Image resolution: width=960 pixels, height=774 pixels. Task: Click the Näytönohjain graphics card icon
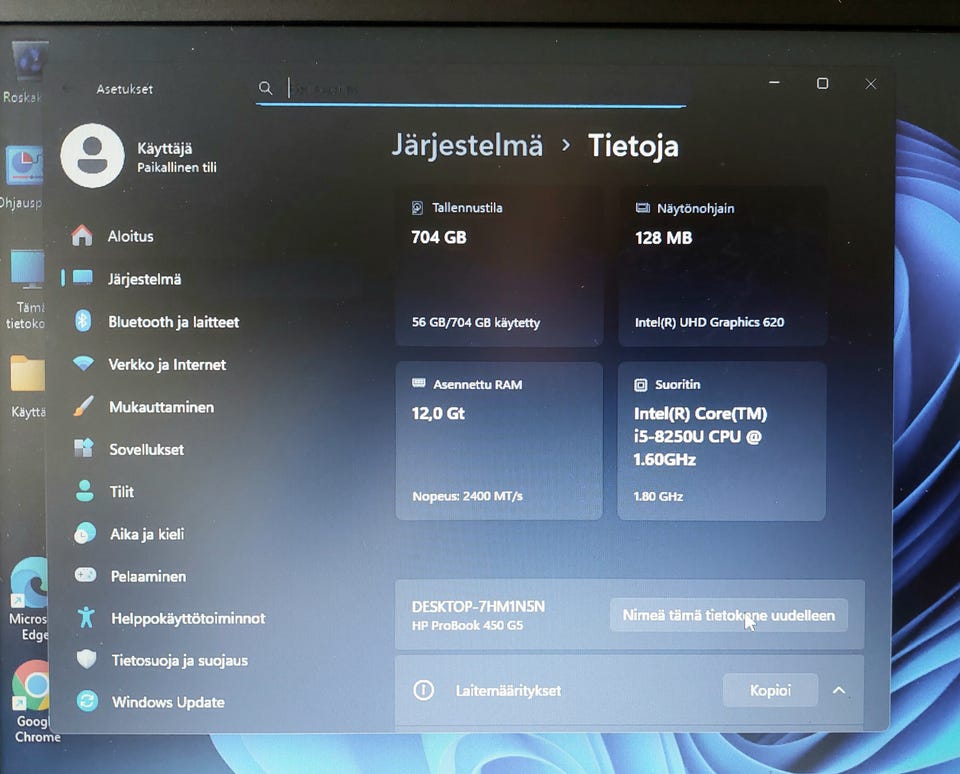tap(642, 208)
